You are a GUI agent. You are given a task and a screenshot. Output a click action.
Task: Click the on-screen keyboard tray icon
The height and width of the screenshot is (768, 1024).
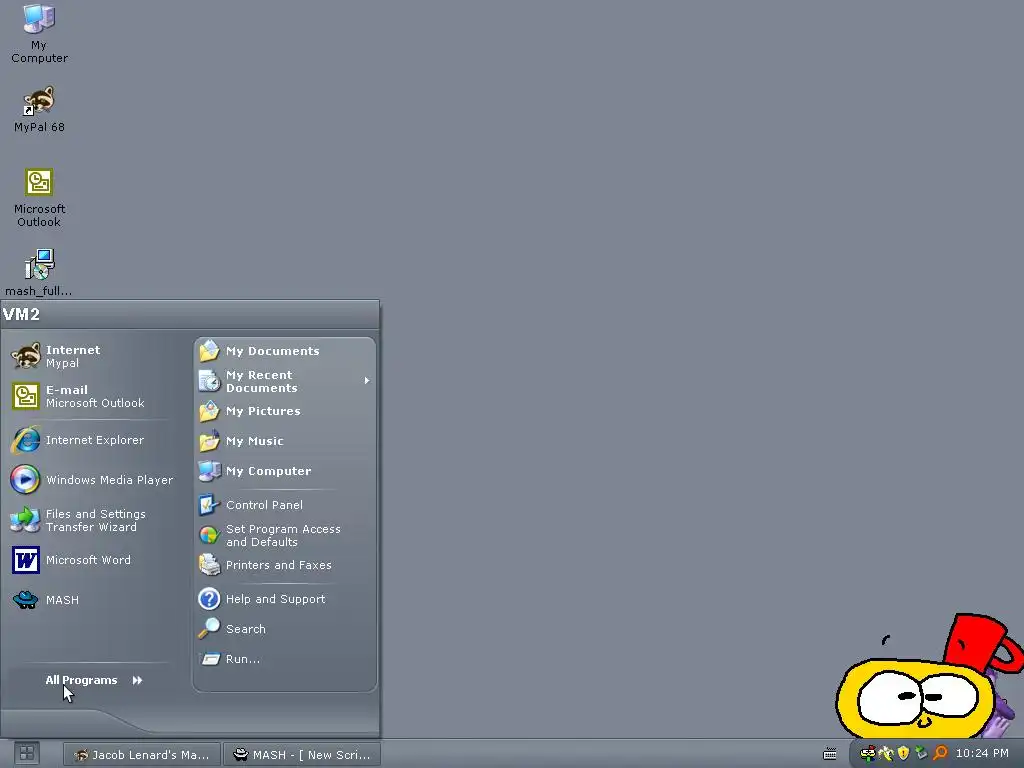(x=829, y=754)
